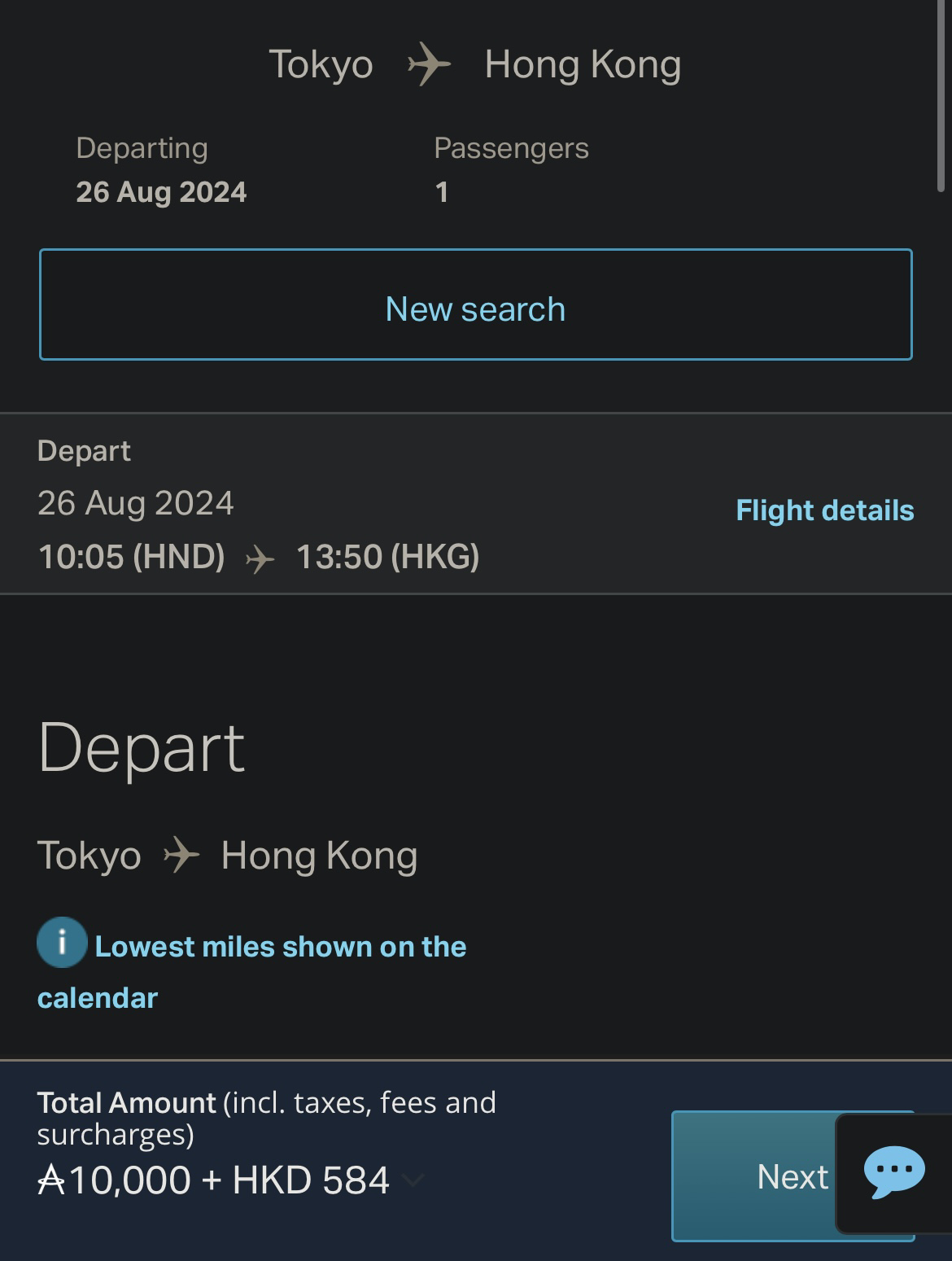The width and height of the screenshot is (952, 1261).
Task: Click the airplane icon between 10:05 and 13:50
Action: pos(260,558)
